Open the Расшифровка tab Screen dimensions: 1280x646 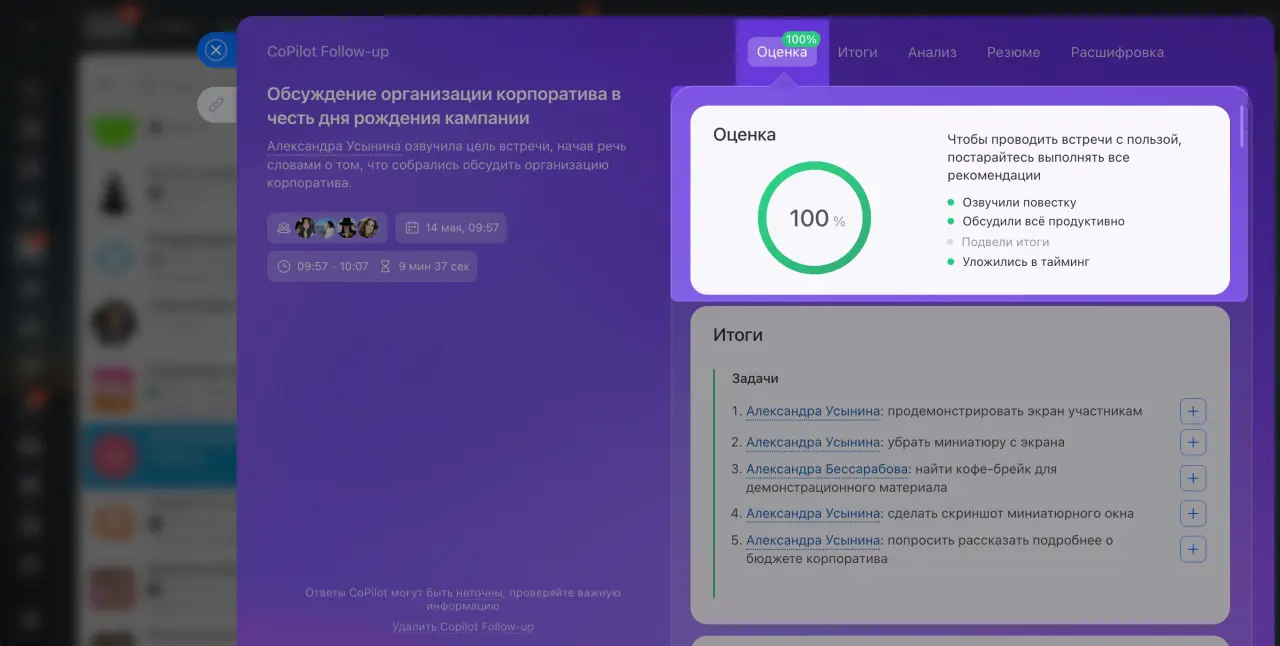click(1117, 52)
